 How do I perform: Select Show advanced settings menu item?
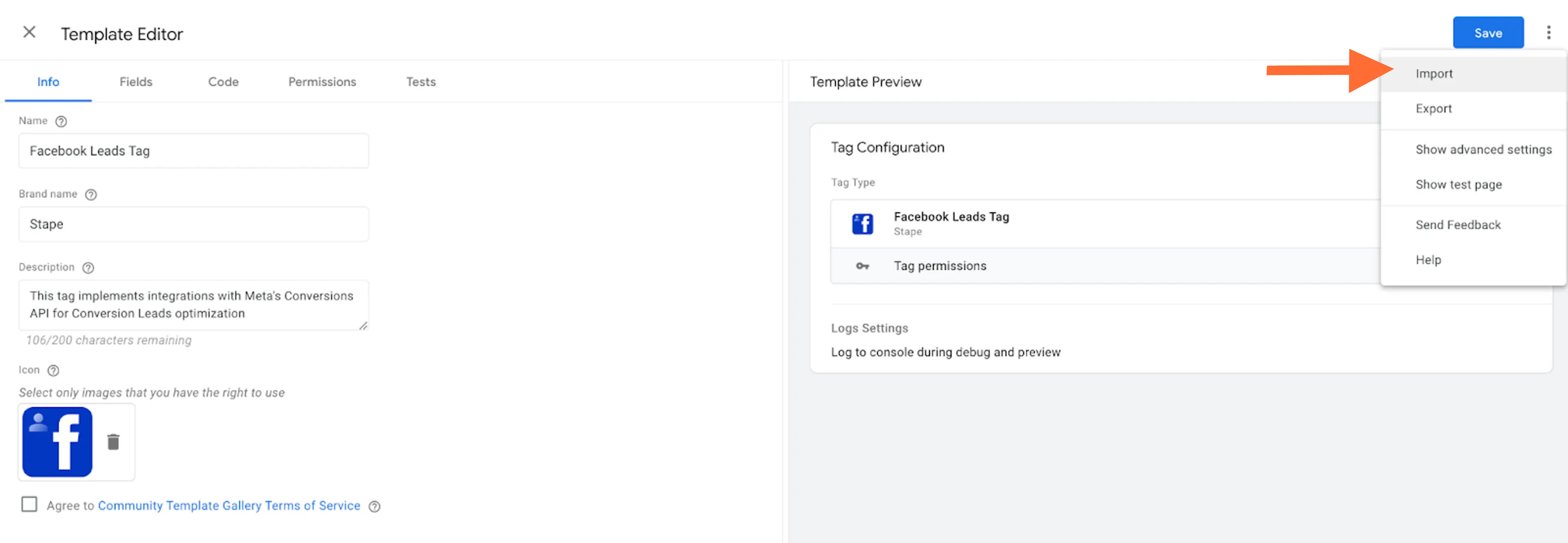pos(1473,150)
